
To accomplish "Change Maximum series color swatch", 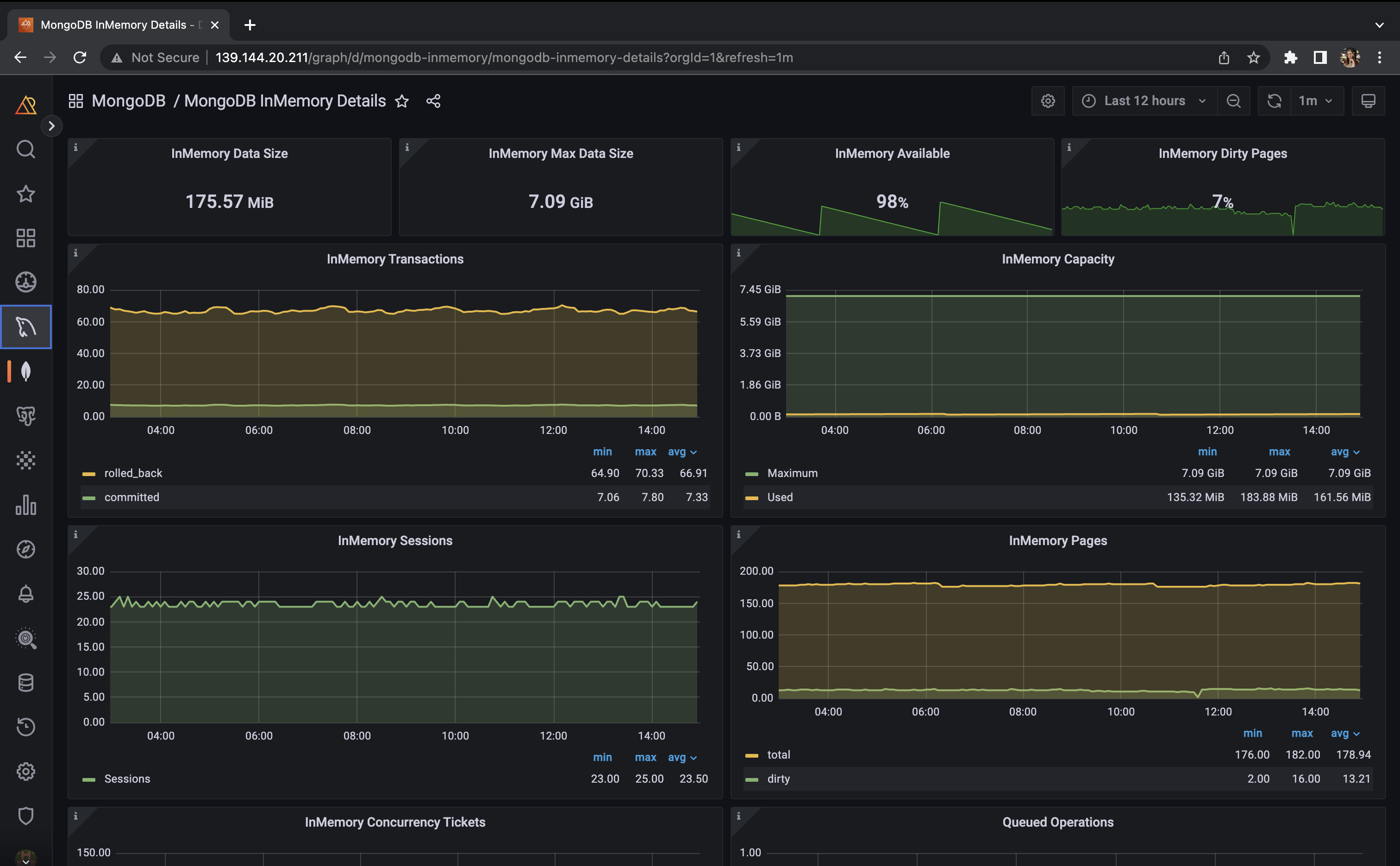I will click(752, 474).
